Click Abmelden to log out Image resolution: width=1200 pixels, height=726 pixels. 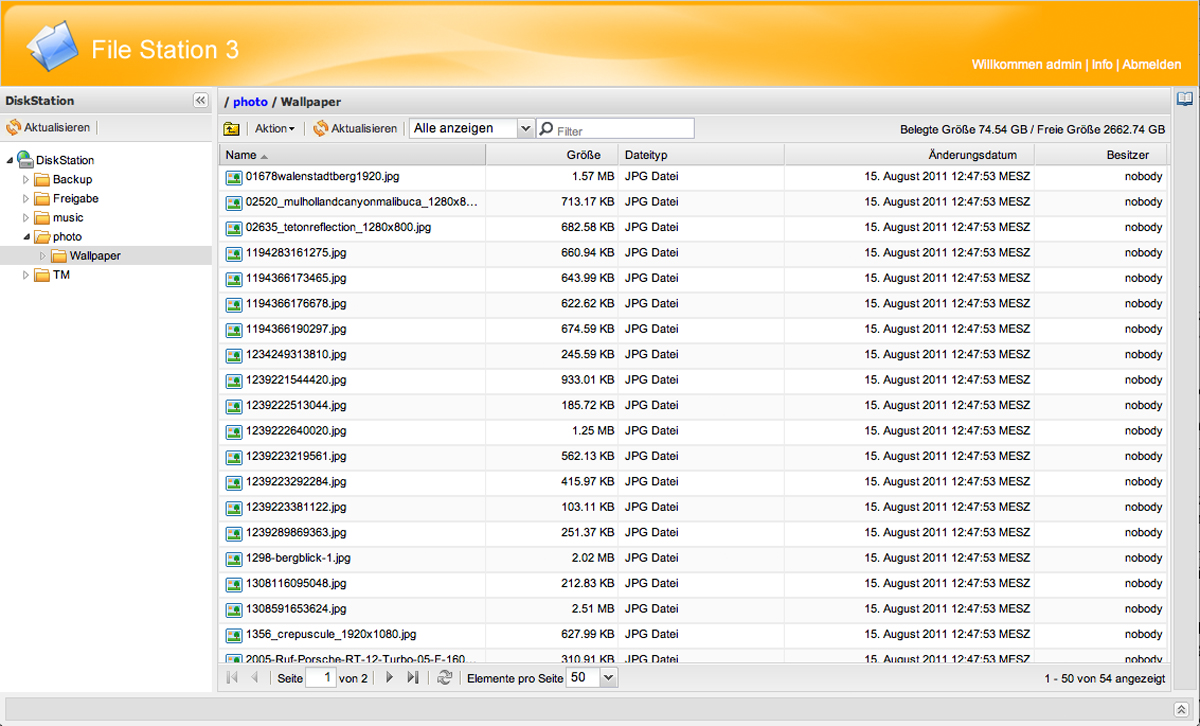point(1151,64)
